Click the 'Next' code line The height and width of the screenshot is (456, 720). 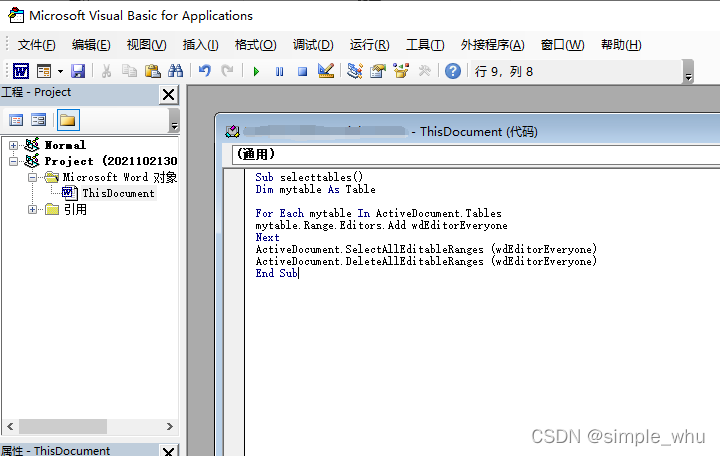click(267, 237)
